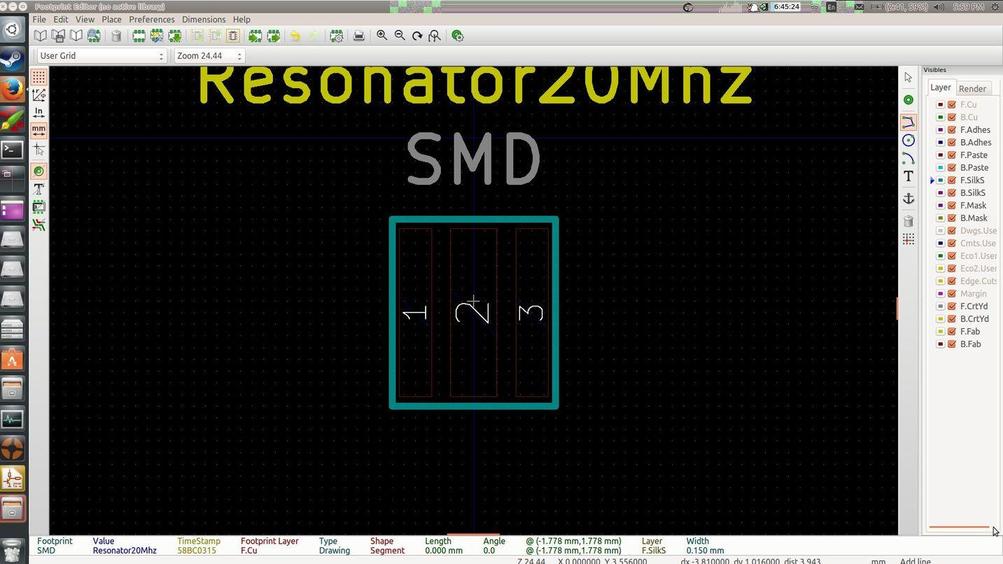1003x564 pixels.
Task: Run the check footprint icon with the green gear
Action: tap(457, 36)
